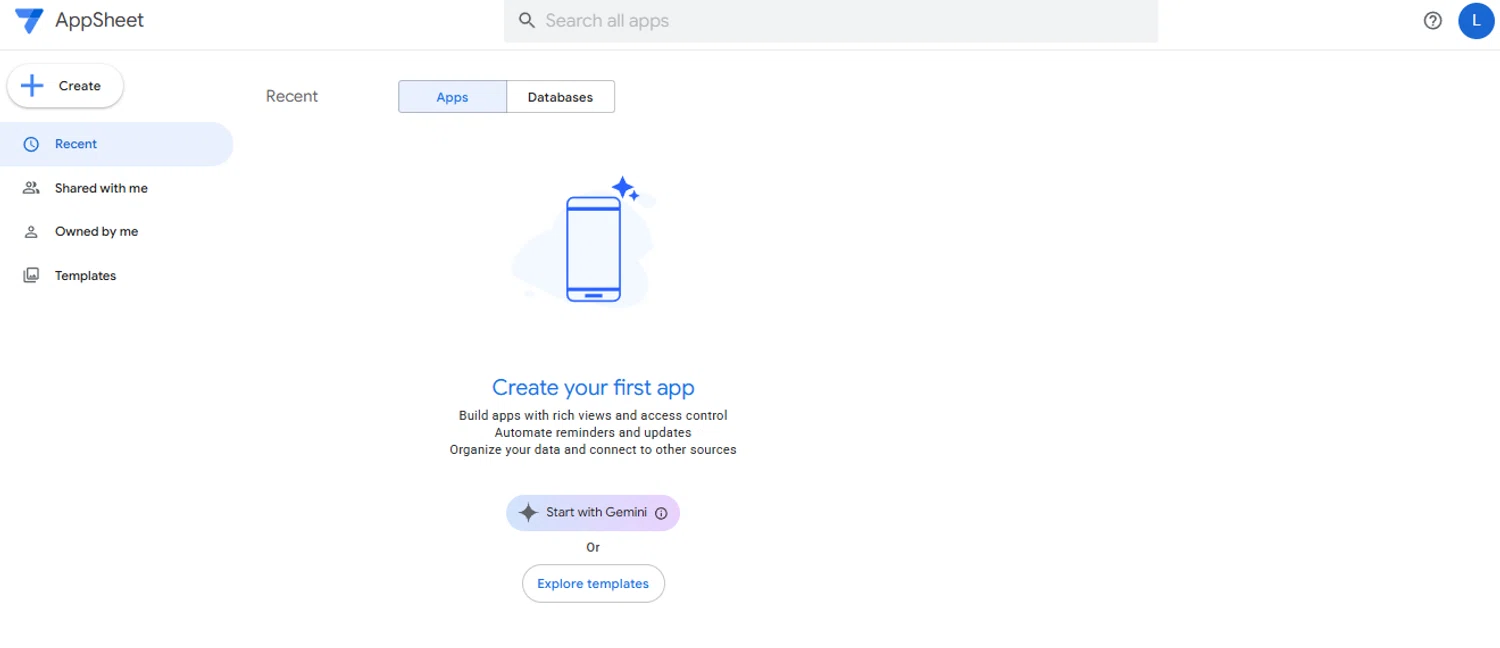This screenshot has height=648, width=1500.
Task: Open Owned by me in the sidebar
Action: pos(116,231)
